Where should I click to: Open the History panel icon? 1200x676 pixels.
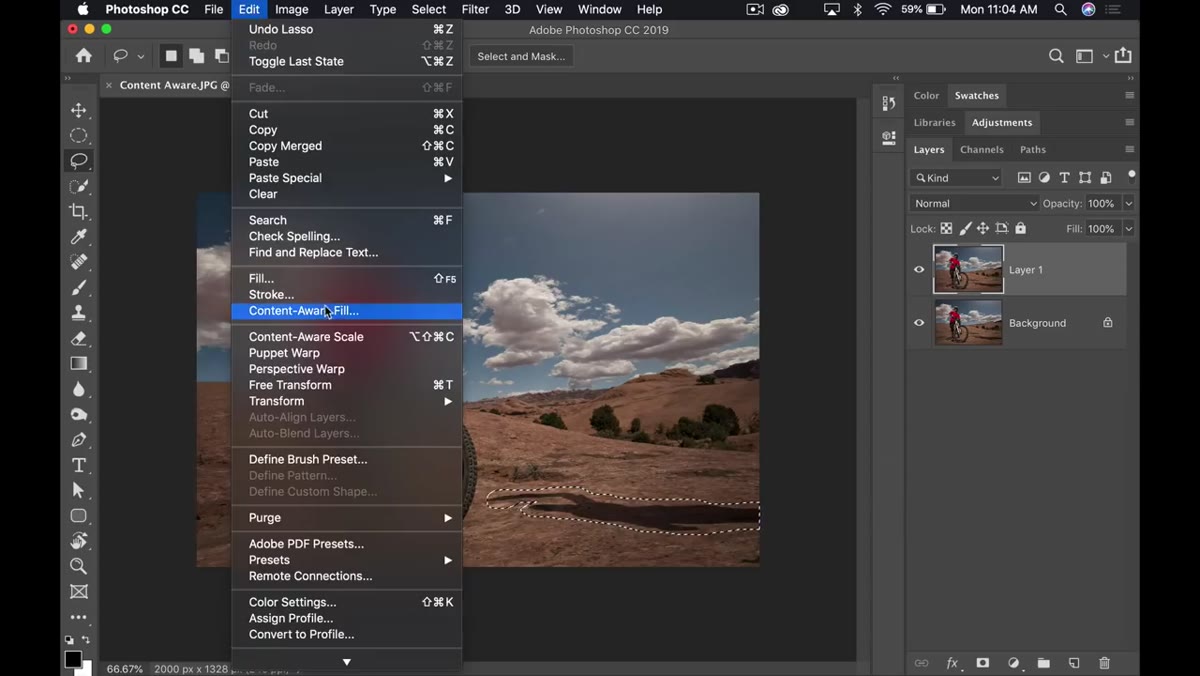point(889,103)
